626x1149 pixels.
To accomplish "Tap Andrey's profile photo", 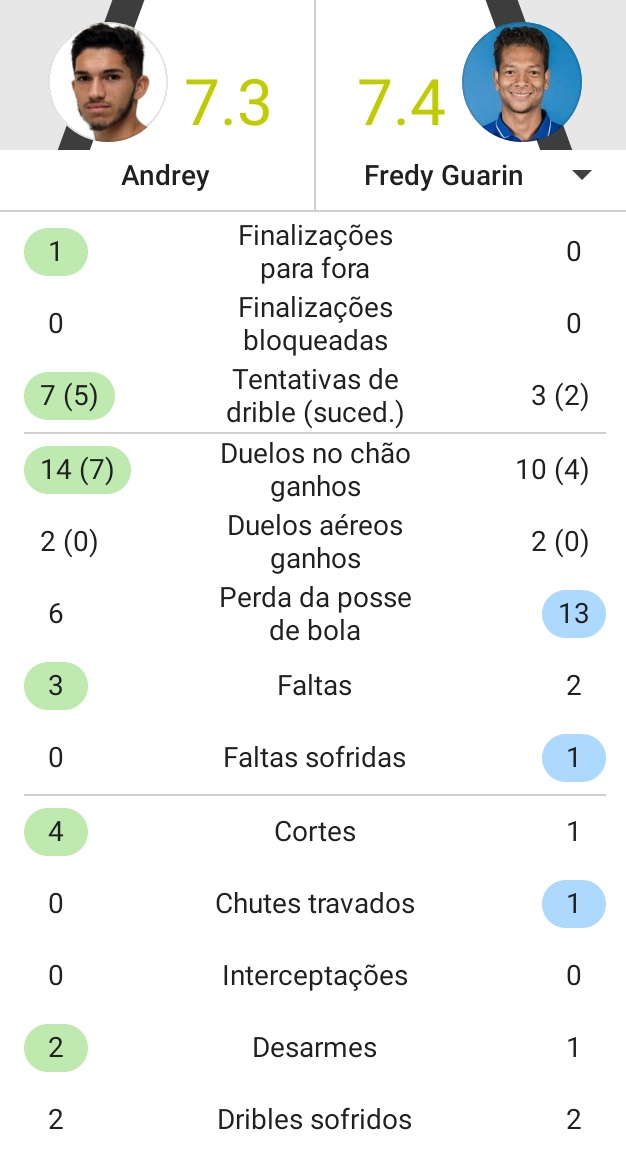I will 108,83.
